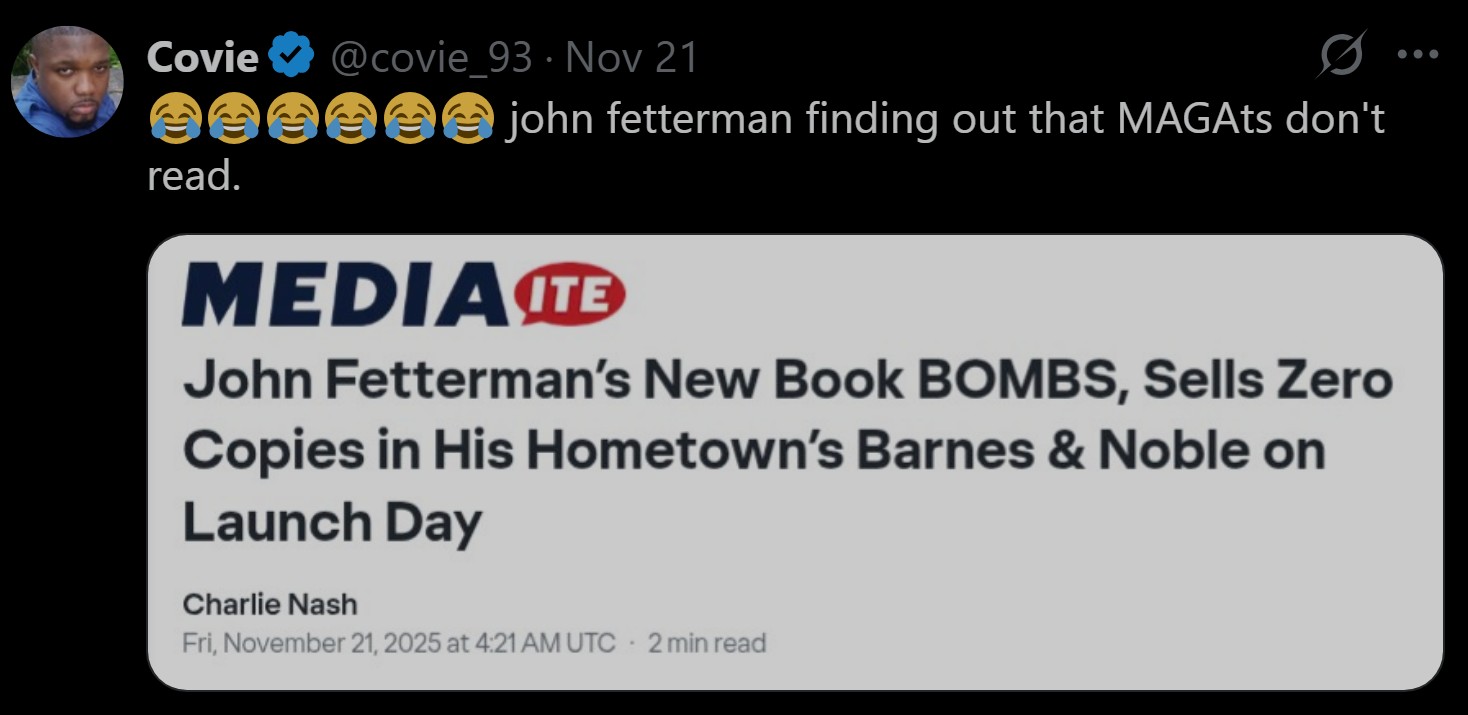The width and height of the screenshot is (1468, 715).
Task: Click the 'Fri, November 21, 2025' publication date
Action: pos(311,642)
